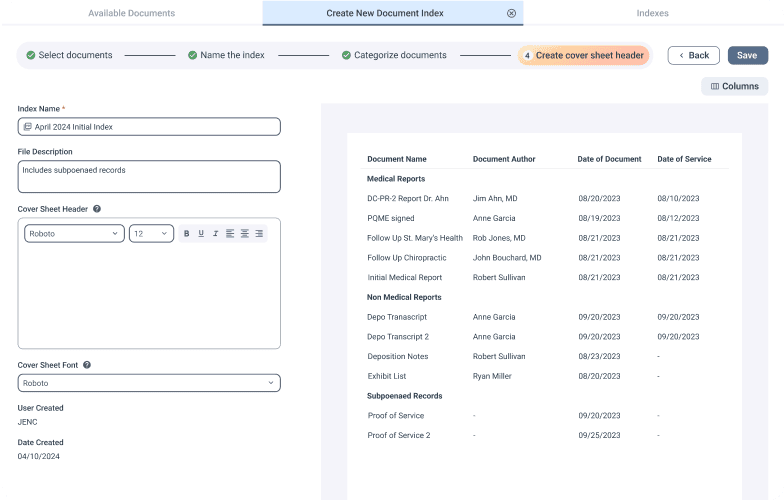Select the Follow Up St. Mary's Health row
Screen dimensions: 784x501
544,238
